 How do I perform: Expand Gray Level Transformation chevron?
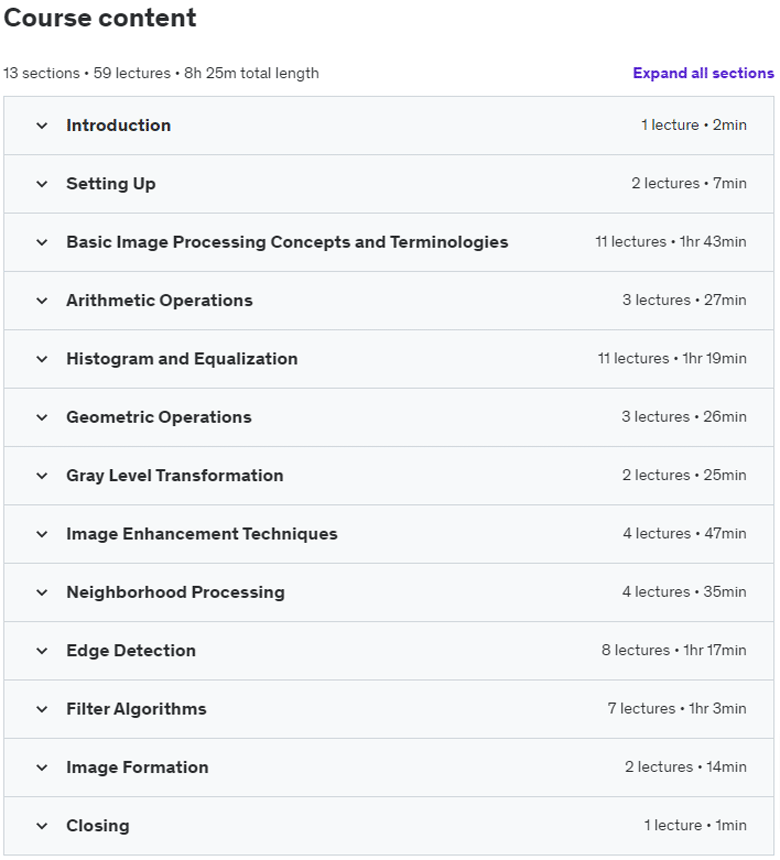(42, 476)
